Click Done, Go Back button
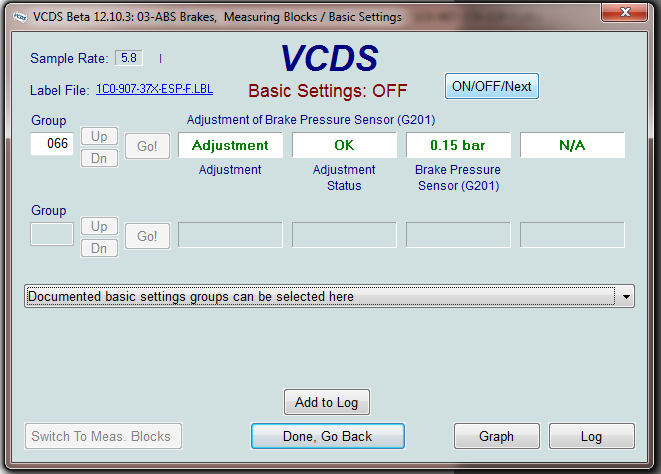The height and width of the screenshot is (474, 661). (x=328, y=436)
